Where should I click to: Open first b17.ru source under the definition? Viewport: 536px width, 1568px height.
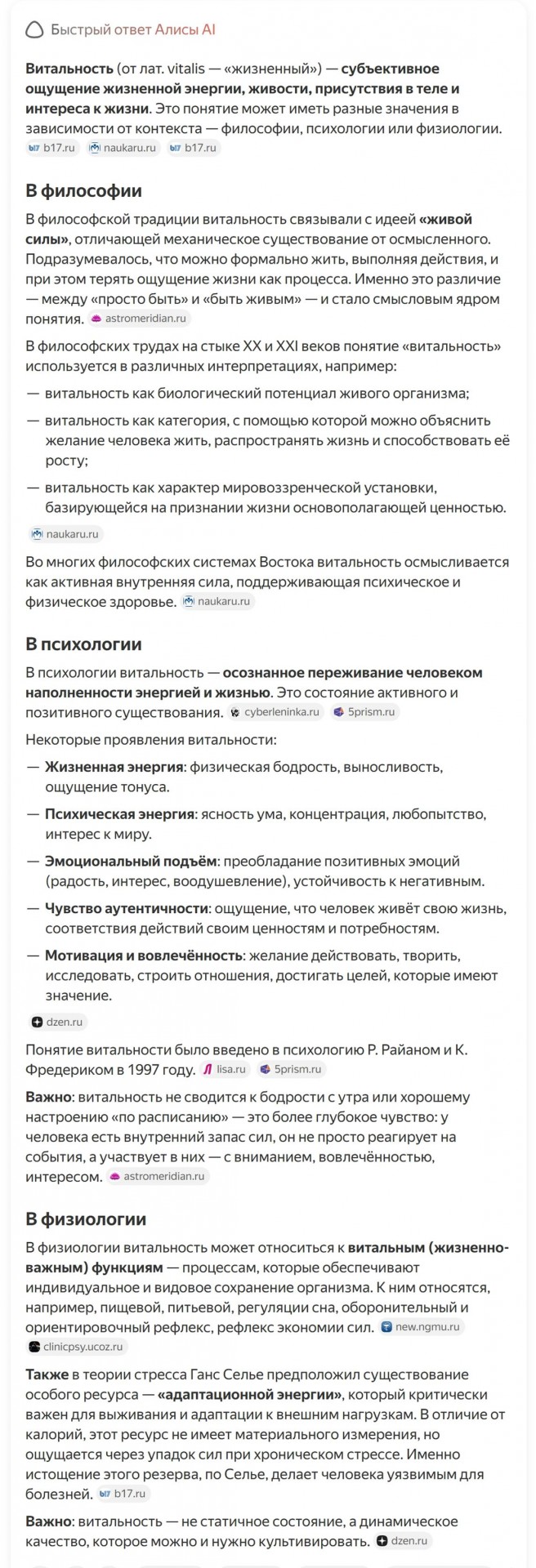[52, 148]
